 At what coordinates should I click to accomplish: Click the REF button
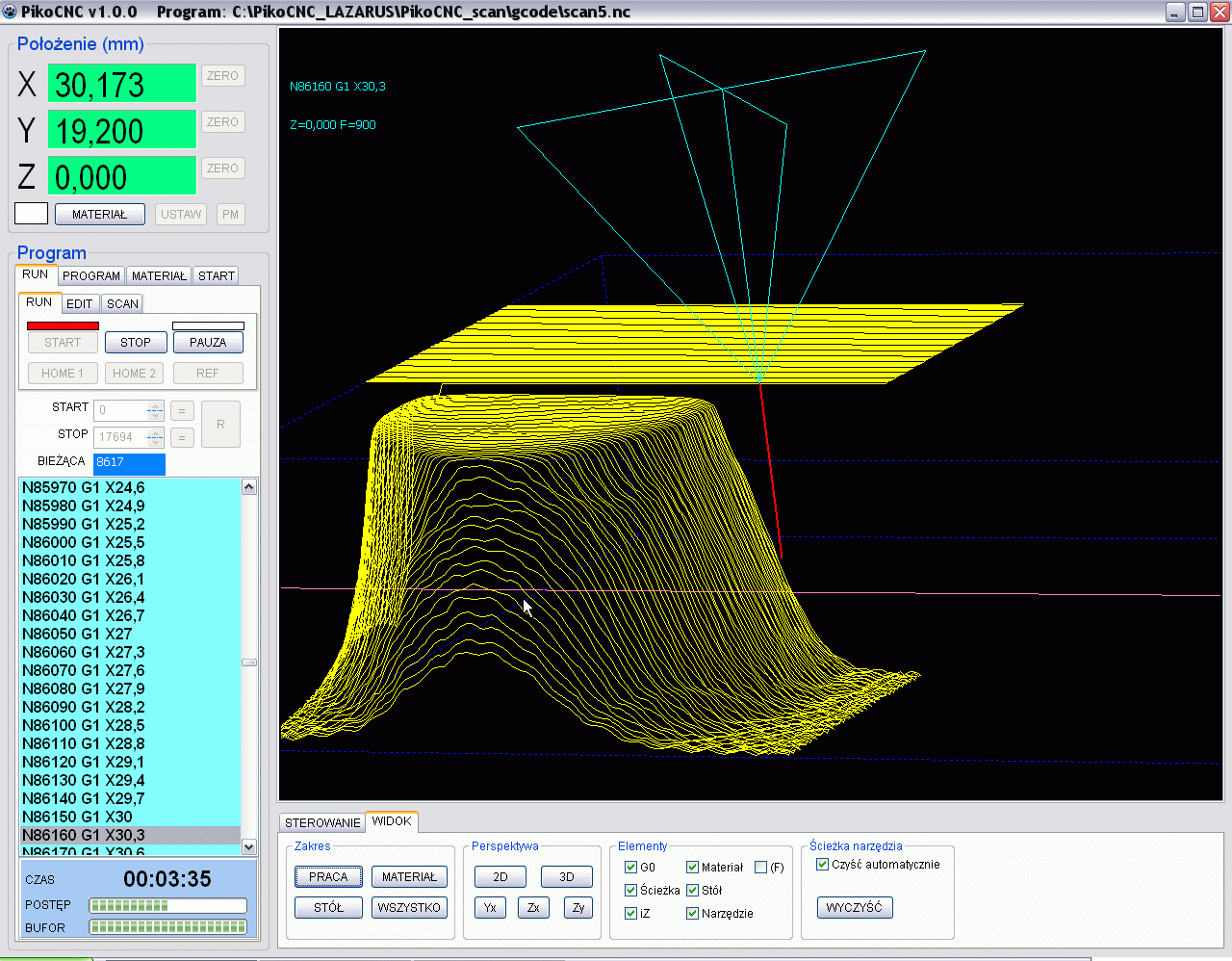(208, 374)
